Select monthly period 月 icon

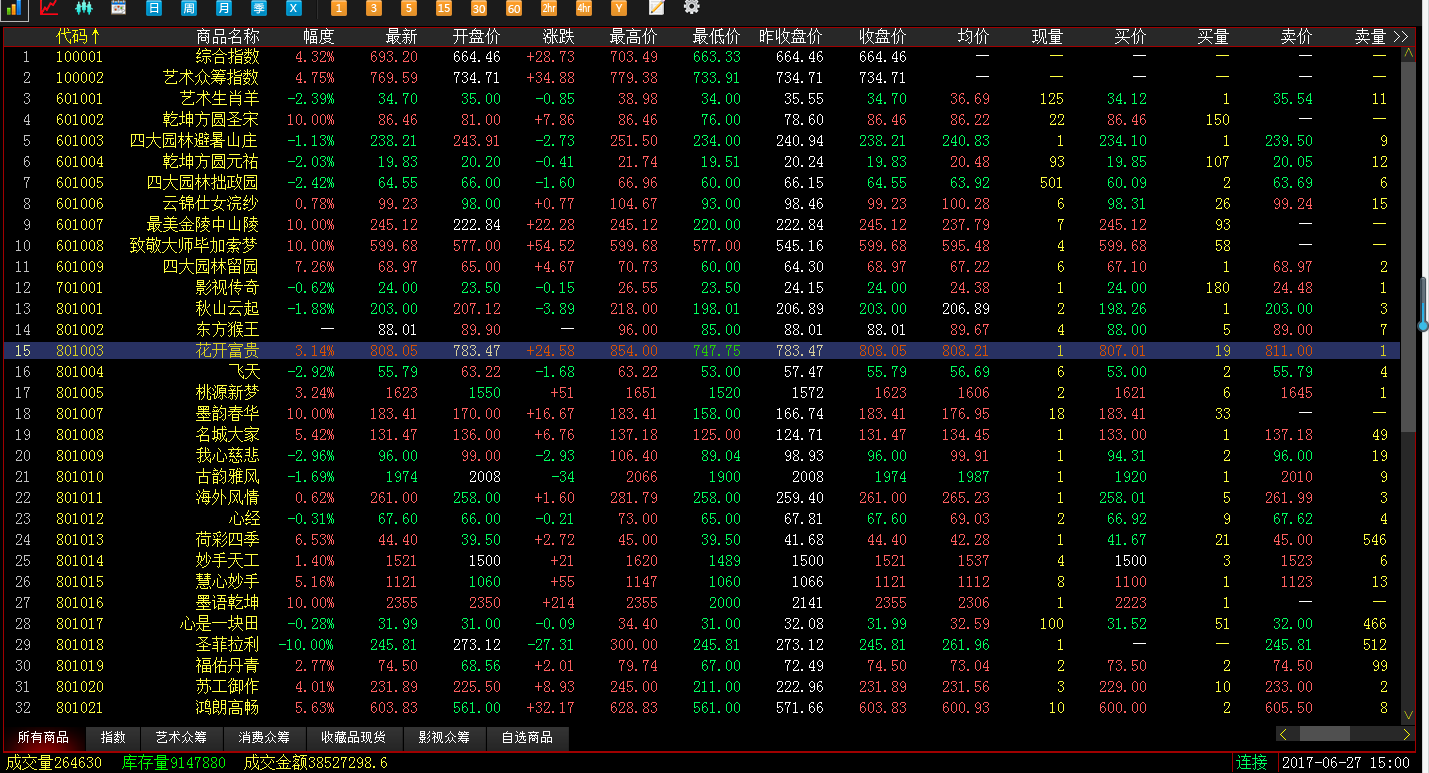(223, 8)
